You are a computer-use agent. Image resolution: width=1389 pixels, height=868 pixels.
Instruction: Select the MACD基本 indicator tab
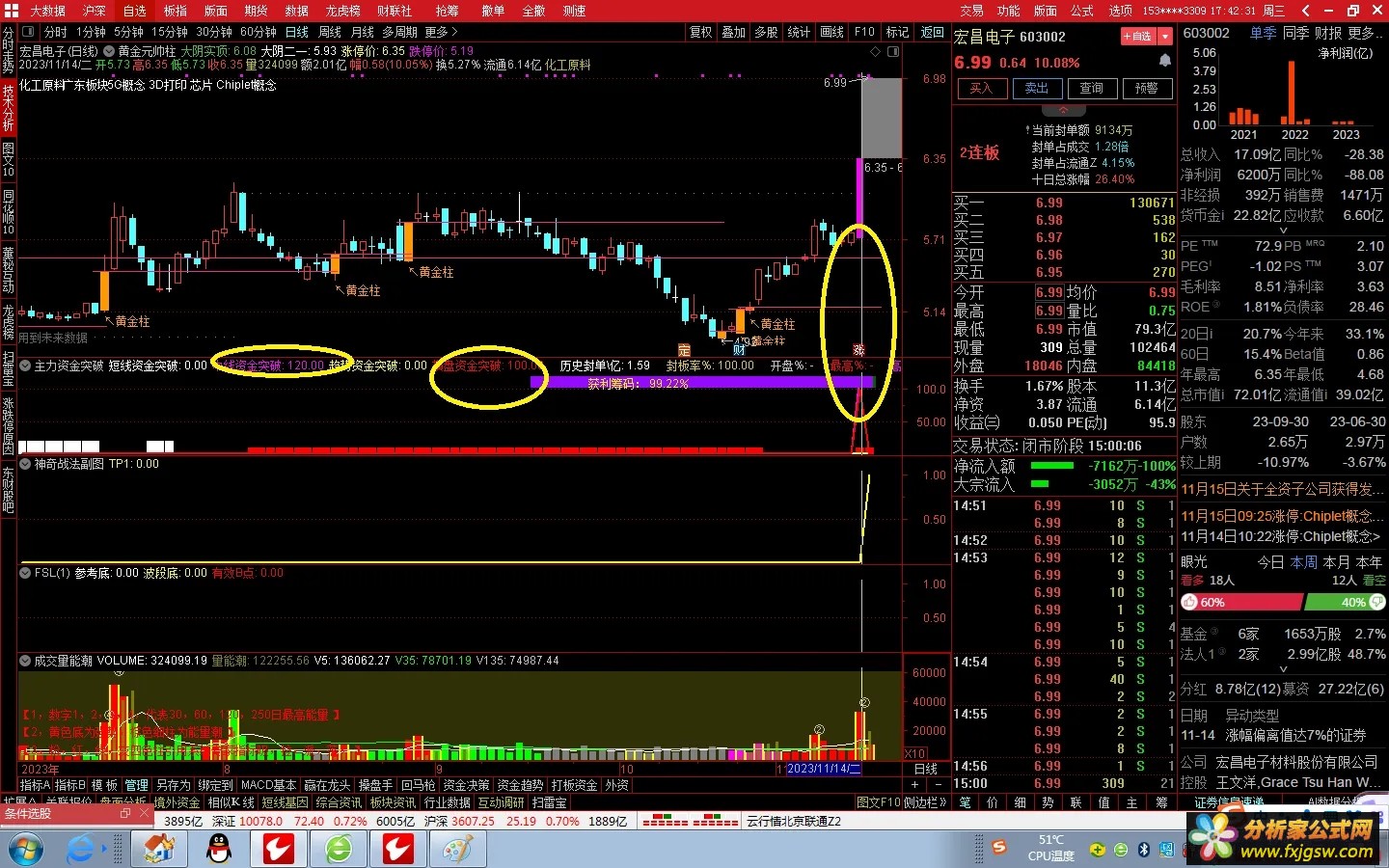268,786
